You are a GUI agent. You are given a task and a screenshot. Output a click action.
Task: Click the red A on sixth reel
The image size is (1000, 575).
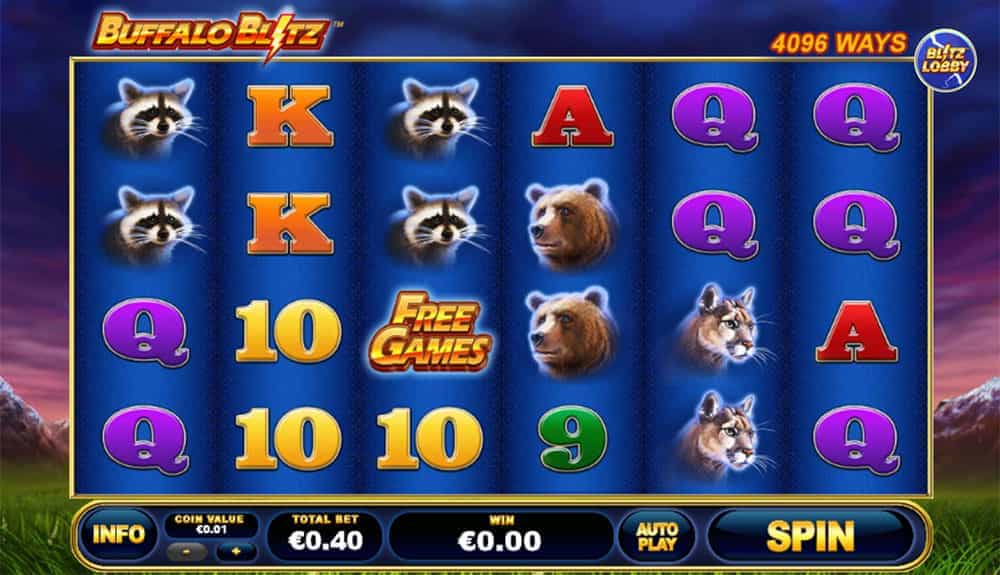(x=857, y=332)
